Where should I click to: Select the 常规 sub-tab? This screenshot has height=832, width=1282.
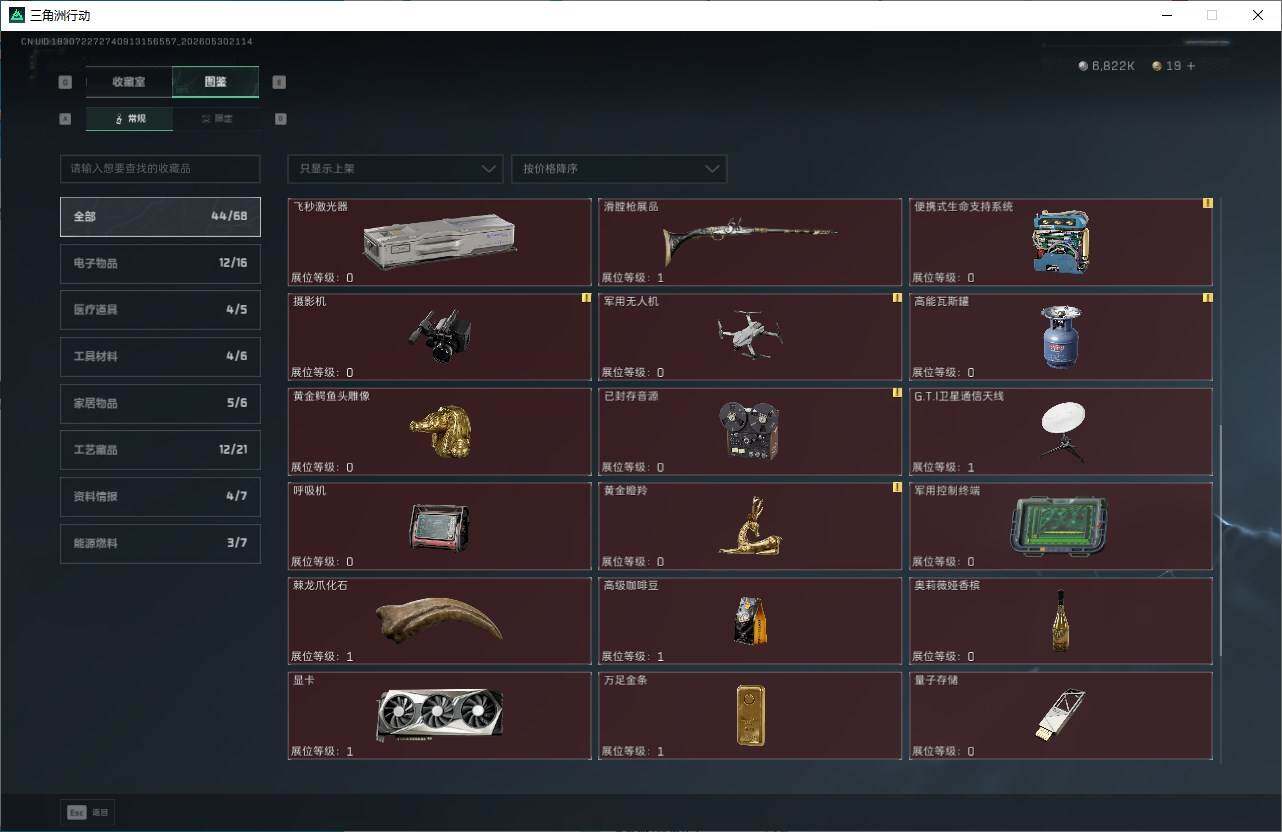[x=129, y=118]
